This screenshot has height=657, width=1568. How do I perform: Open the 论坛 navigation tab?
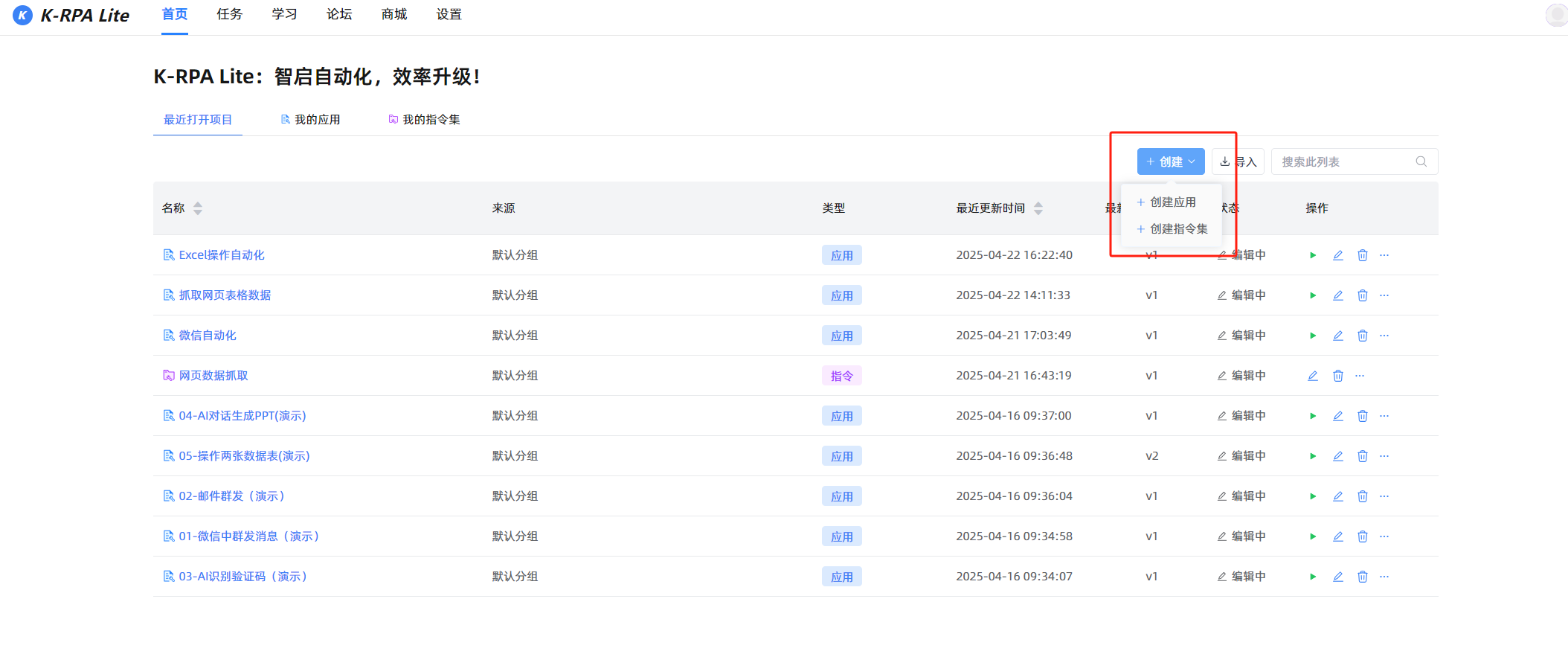tap(339, 15)
